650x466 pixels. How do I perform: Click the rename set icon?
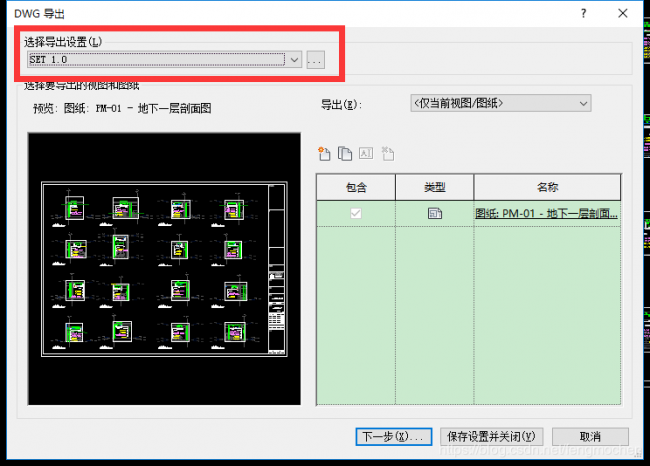coord(366,153)
